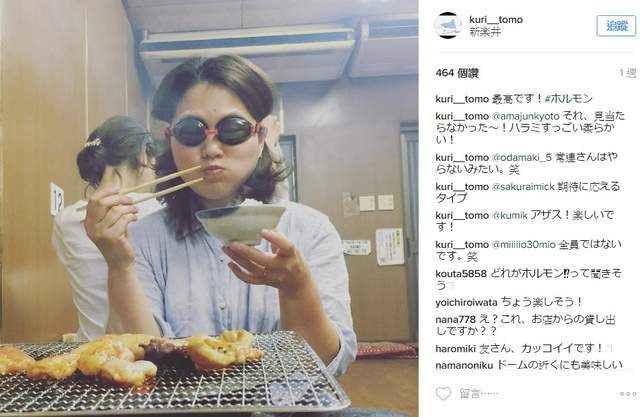Open commenter namanoniku's profile
The height and width of the screenshot is (417, 640).
464,365
